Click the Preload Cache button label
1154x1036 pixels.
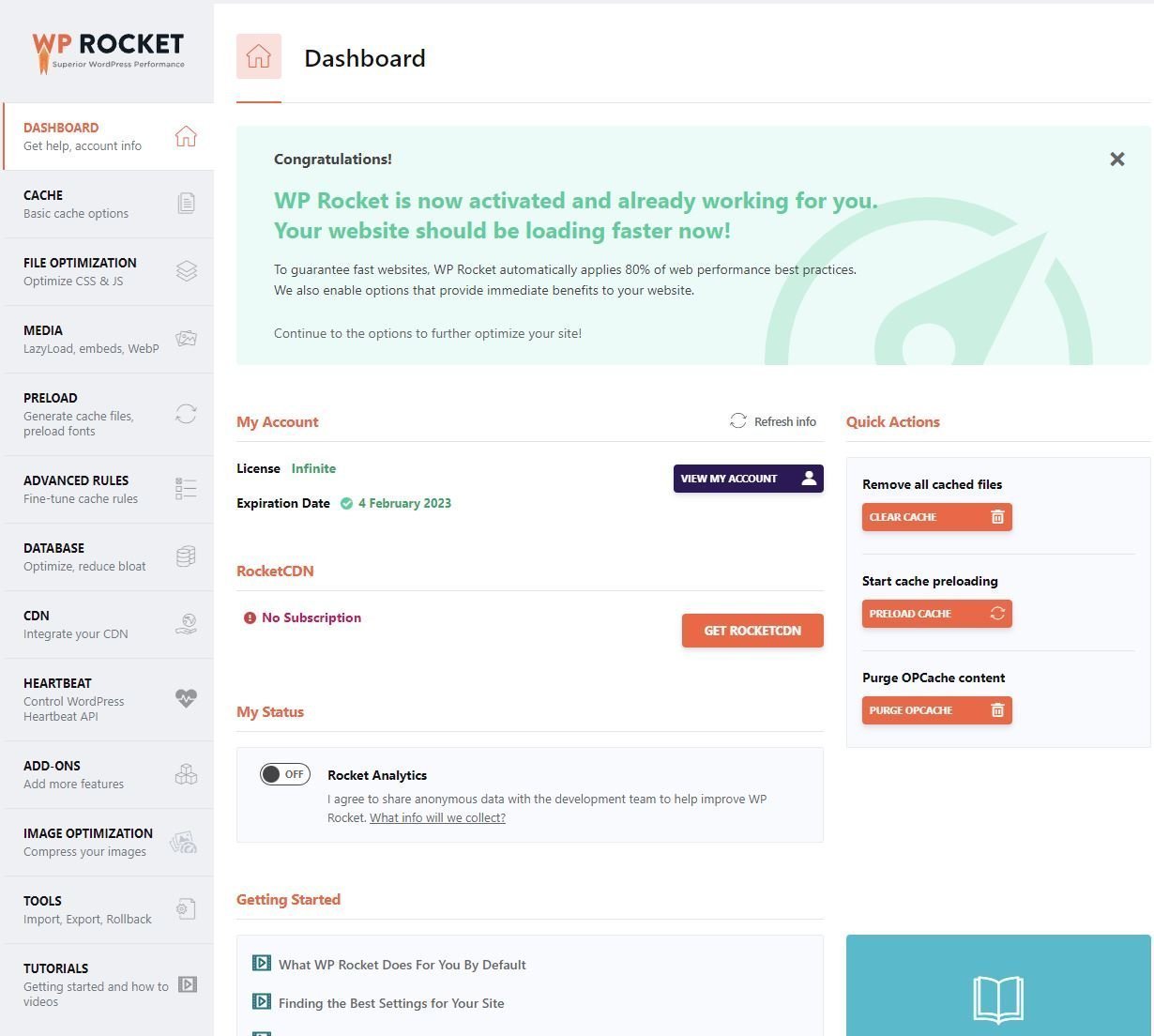pyautogui.click(x=910, y=614)
